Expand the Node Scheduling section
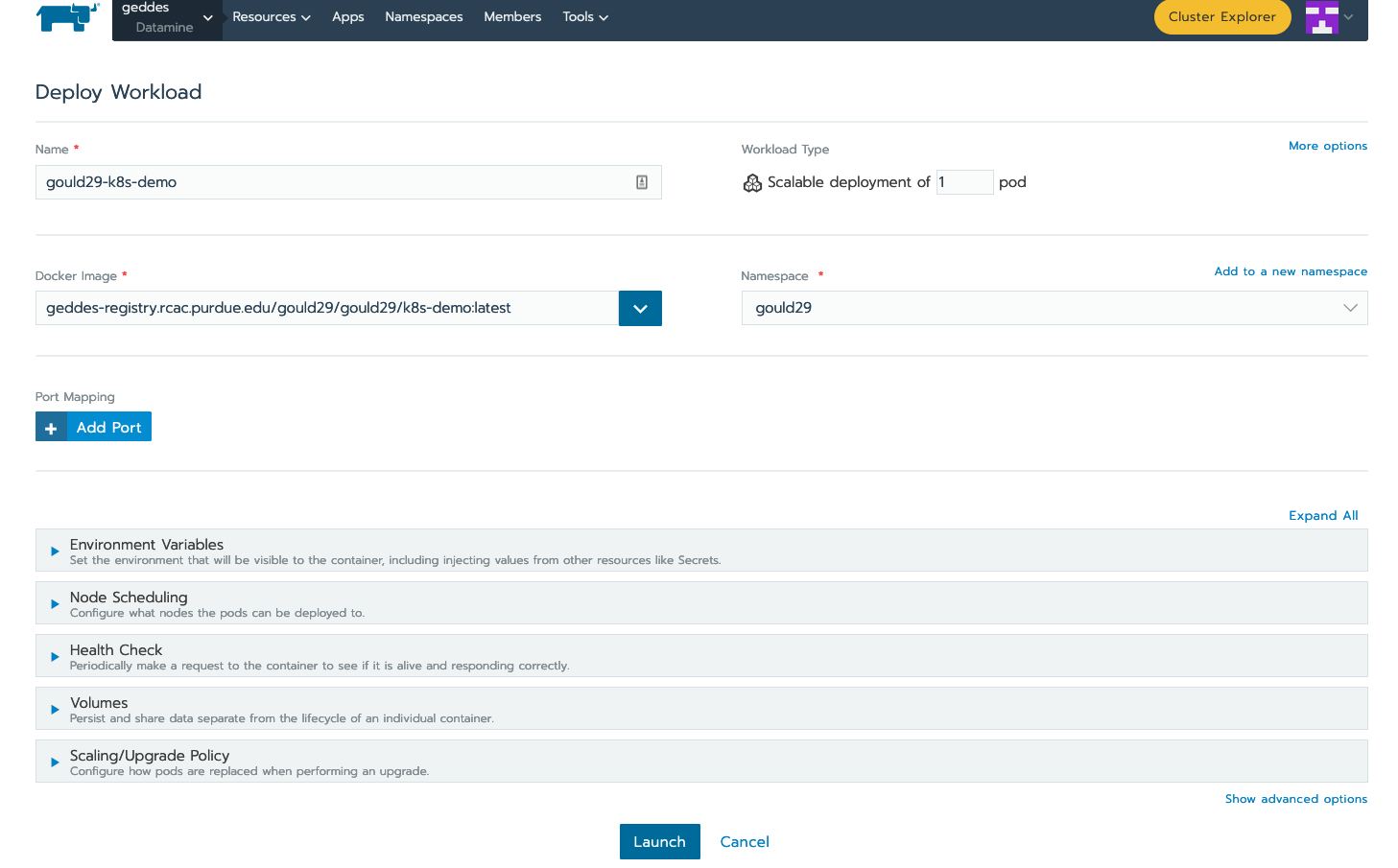The width and height of the screenshot is (1398, 868). 55,602
